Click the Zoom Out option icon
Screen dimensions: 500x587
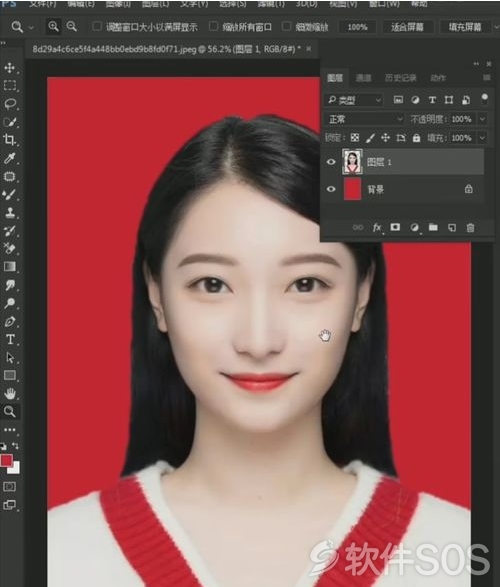(x=71, y=27)
